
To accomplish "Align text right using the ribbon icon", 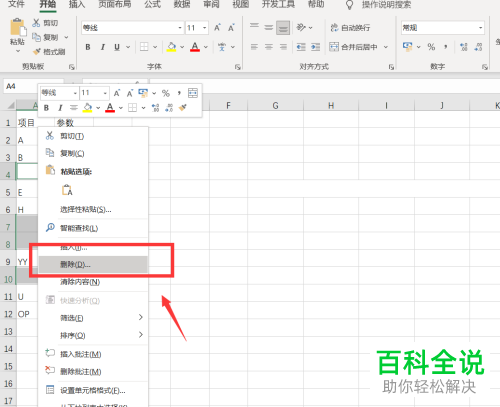I will [283, 47].
